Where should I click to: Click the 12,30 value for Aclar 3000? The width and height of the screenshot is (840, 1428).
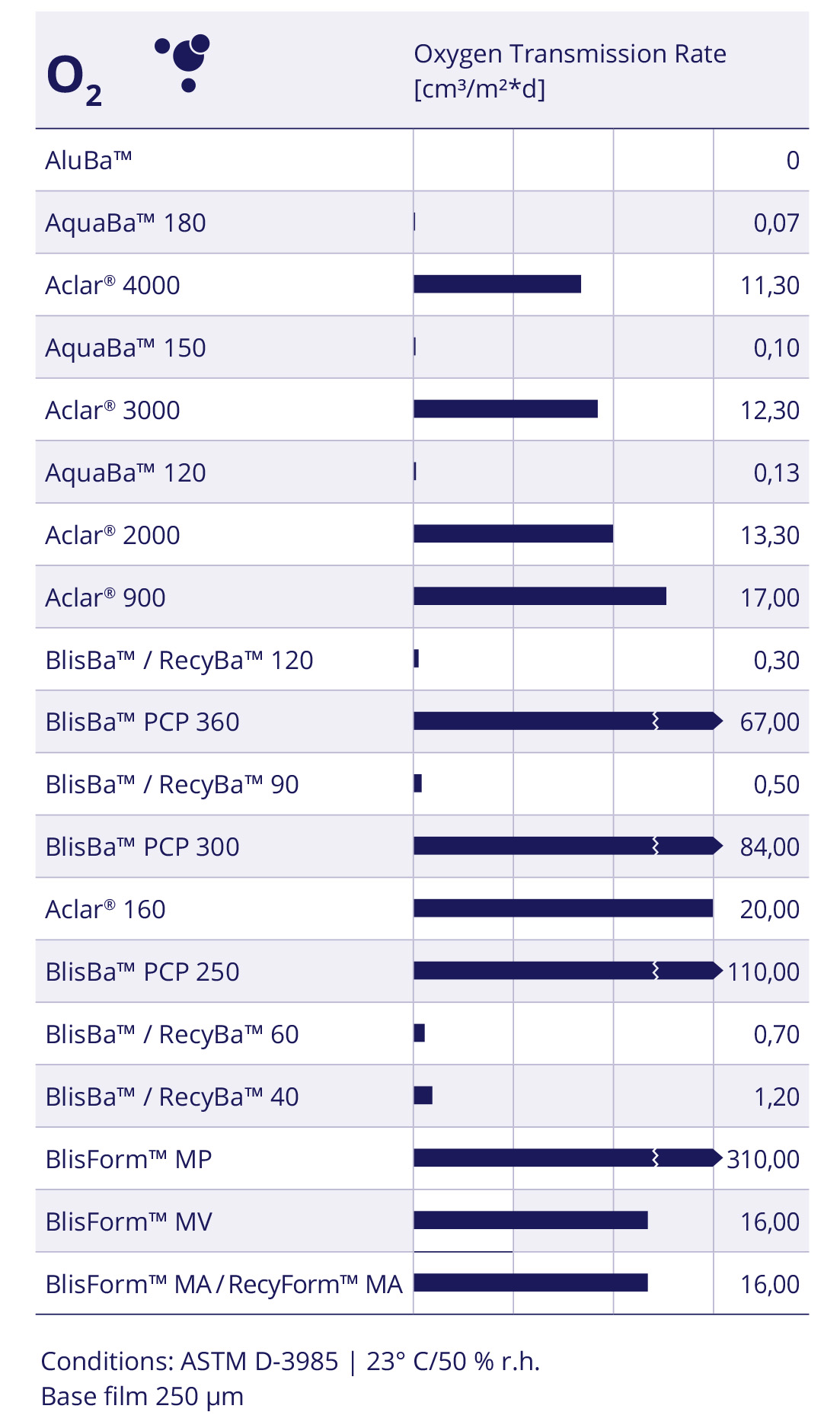pyautogui.click(x=769, y=410)
